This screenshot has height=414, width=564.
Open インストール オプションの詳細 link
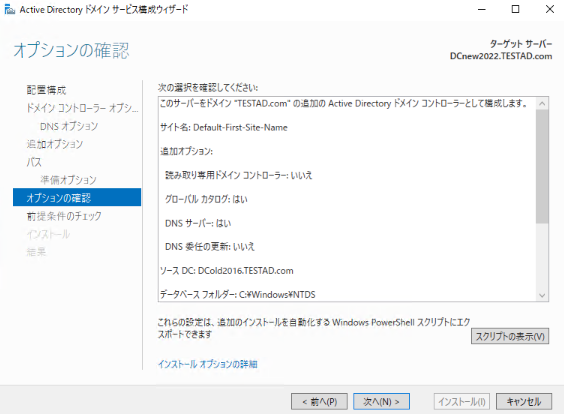pyautogui.click(x=208, y=364)
